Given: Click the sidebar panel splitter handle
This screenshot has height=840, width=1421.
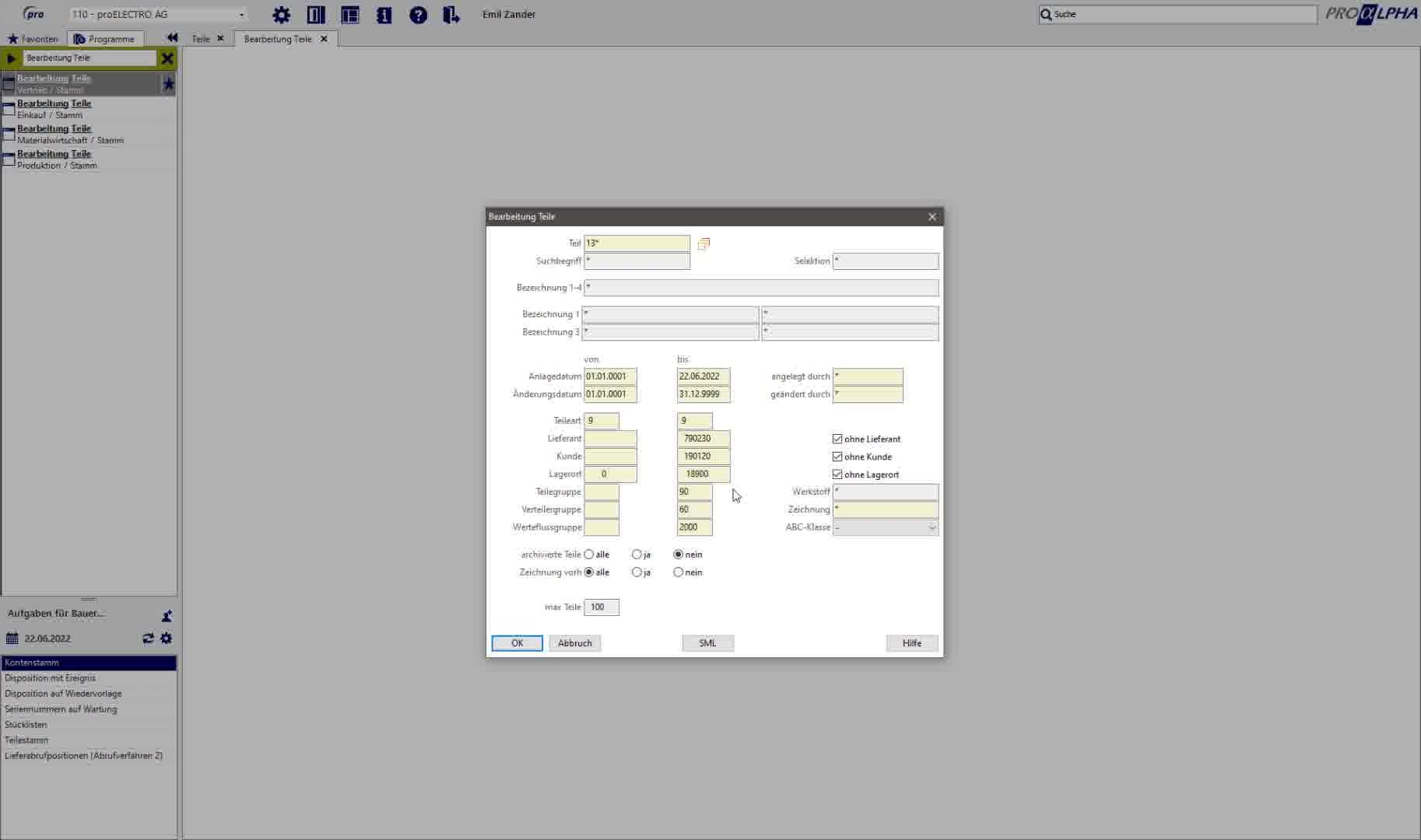Looking at the screenshot, I should click(89, 599).
